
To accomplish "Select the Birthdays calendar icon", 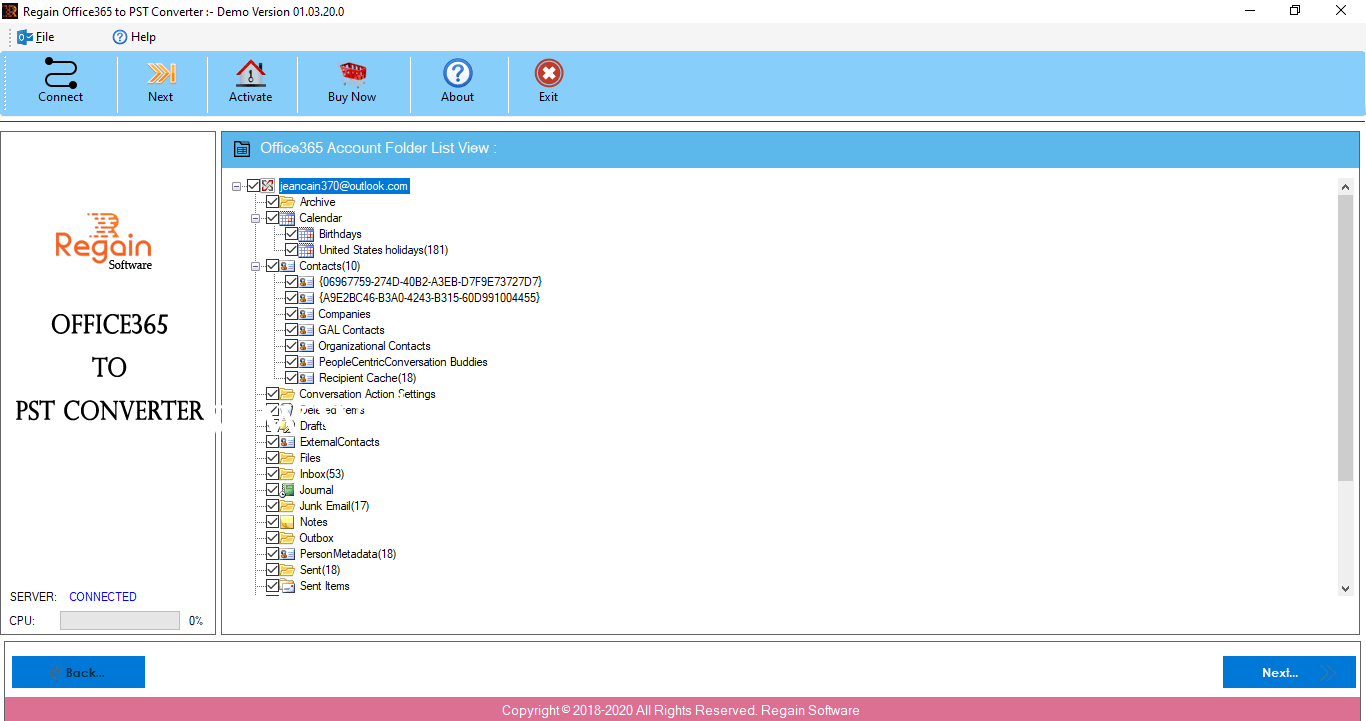I will tap(307, 234).
